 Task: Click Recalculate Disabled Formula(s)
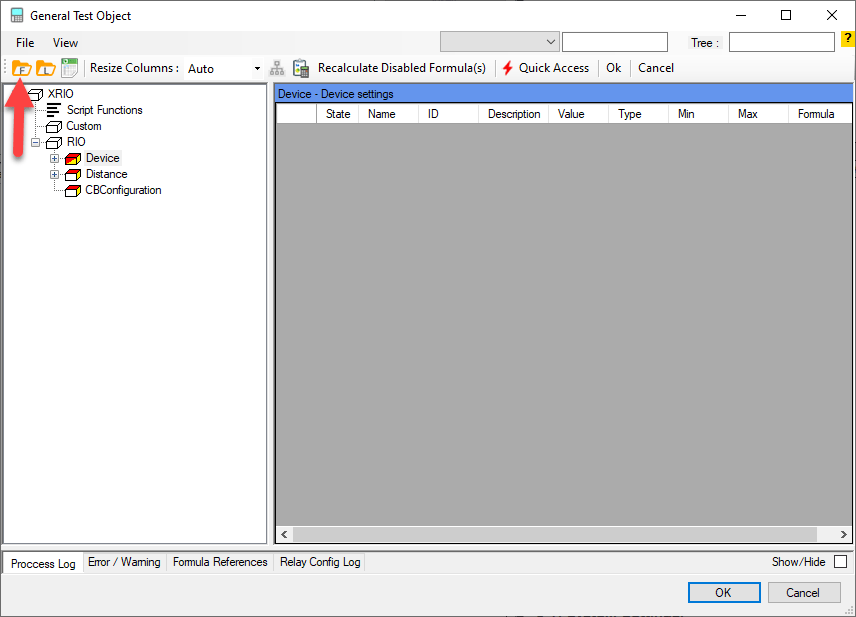(401, 68)
